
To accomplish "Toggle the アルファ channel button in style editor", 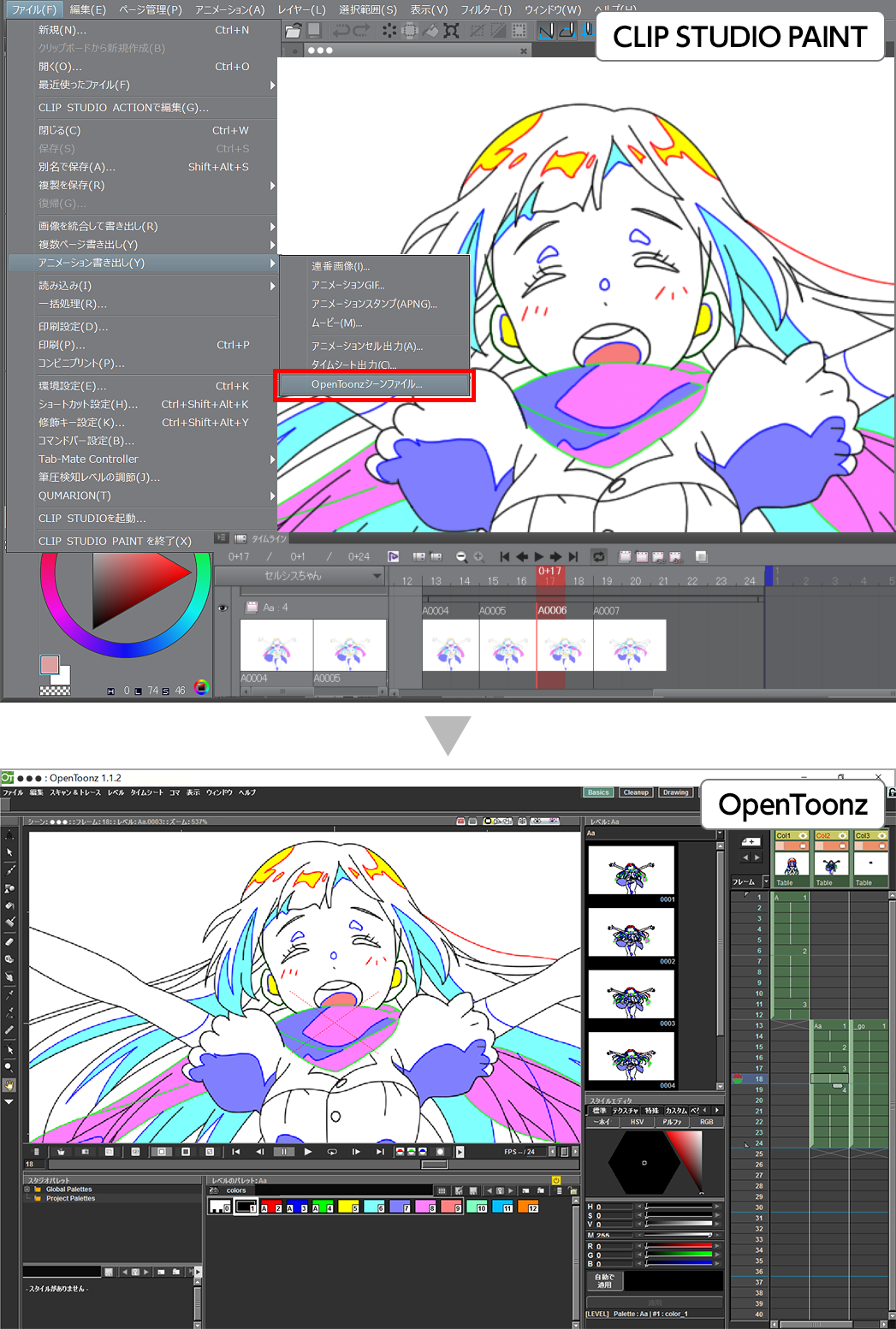I will point(673,1122).
